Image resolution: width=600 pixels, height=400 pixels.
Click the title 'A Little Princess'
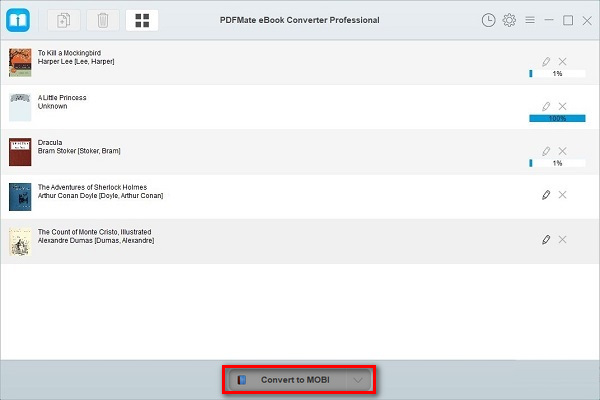click(62, 98)
